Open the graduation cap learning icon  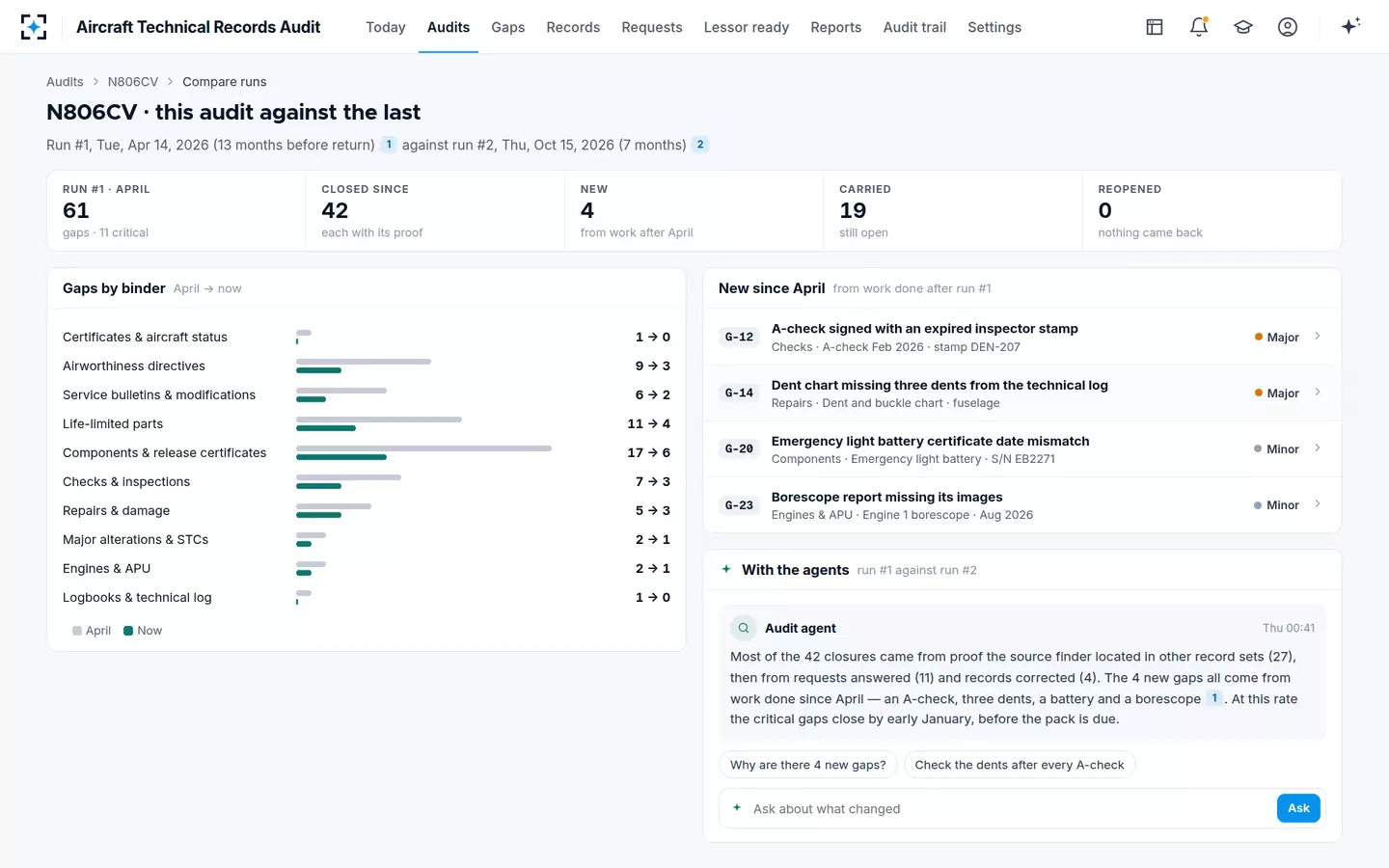[1243, 27]
